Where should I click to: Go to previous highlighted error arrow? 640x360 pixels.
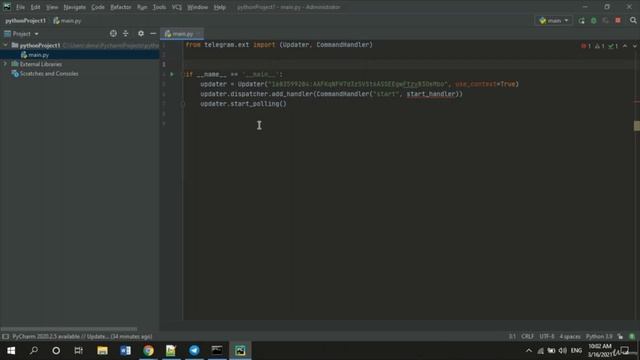click(x=625, y=46)
